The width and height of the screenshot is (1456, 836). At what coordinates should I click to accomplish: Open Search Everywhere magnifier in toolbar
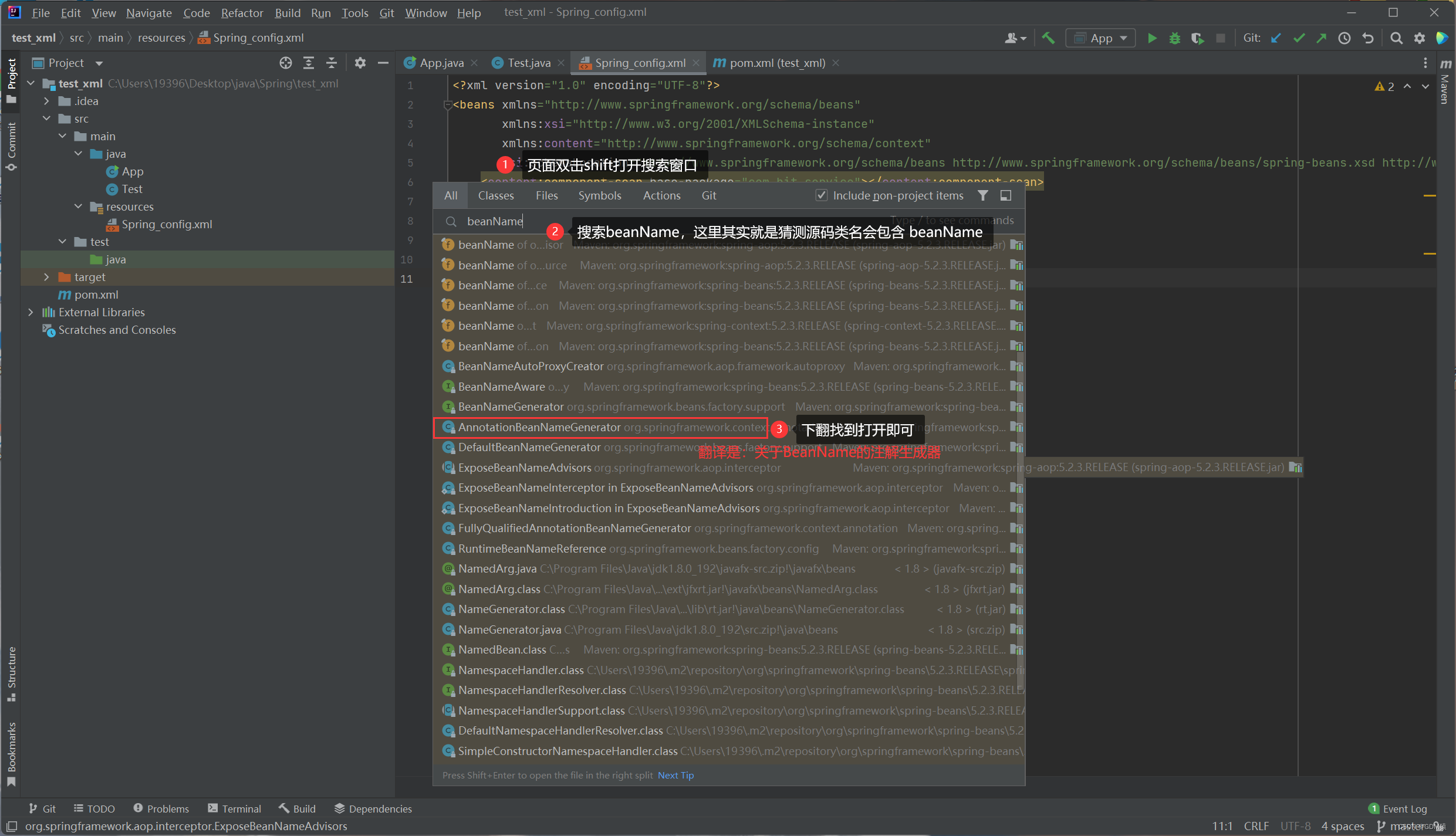coord(1396,38)
